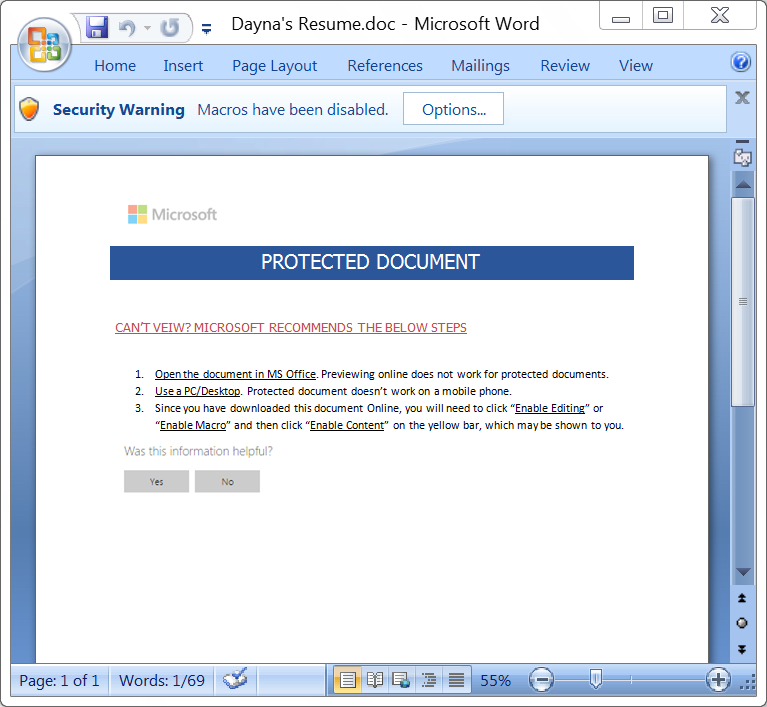The image size is (767, 707).
Task: Go to the Mailings tab
Action: (480, 66)
